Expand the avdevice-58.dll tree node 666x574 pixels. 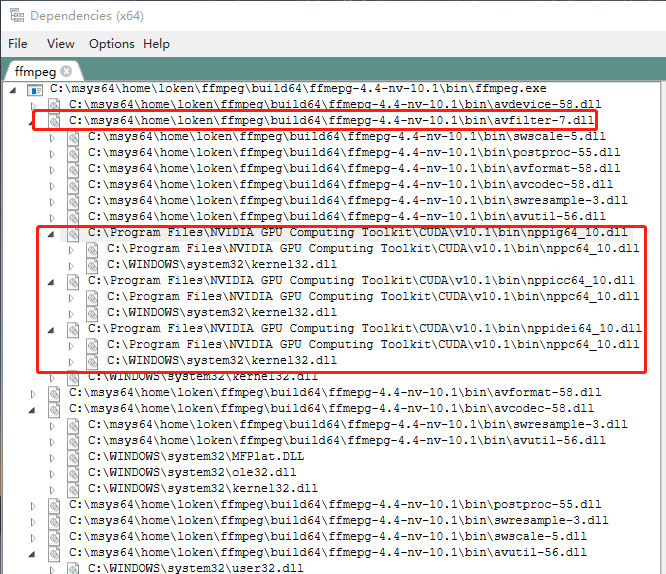(x=35, y=105)
